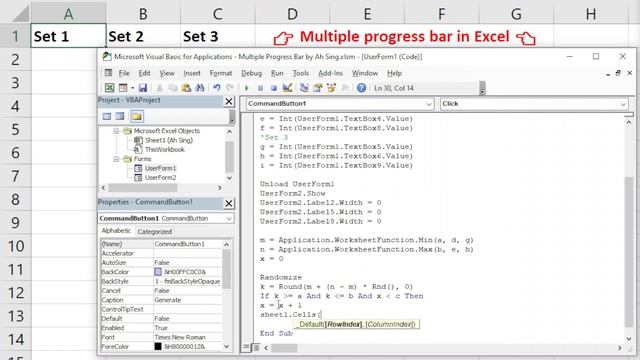Open the Debug menu
The width and height of the screenshot is (640, 360).
251,73
